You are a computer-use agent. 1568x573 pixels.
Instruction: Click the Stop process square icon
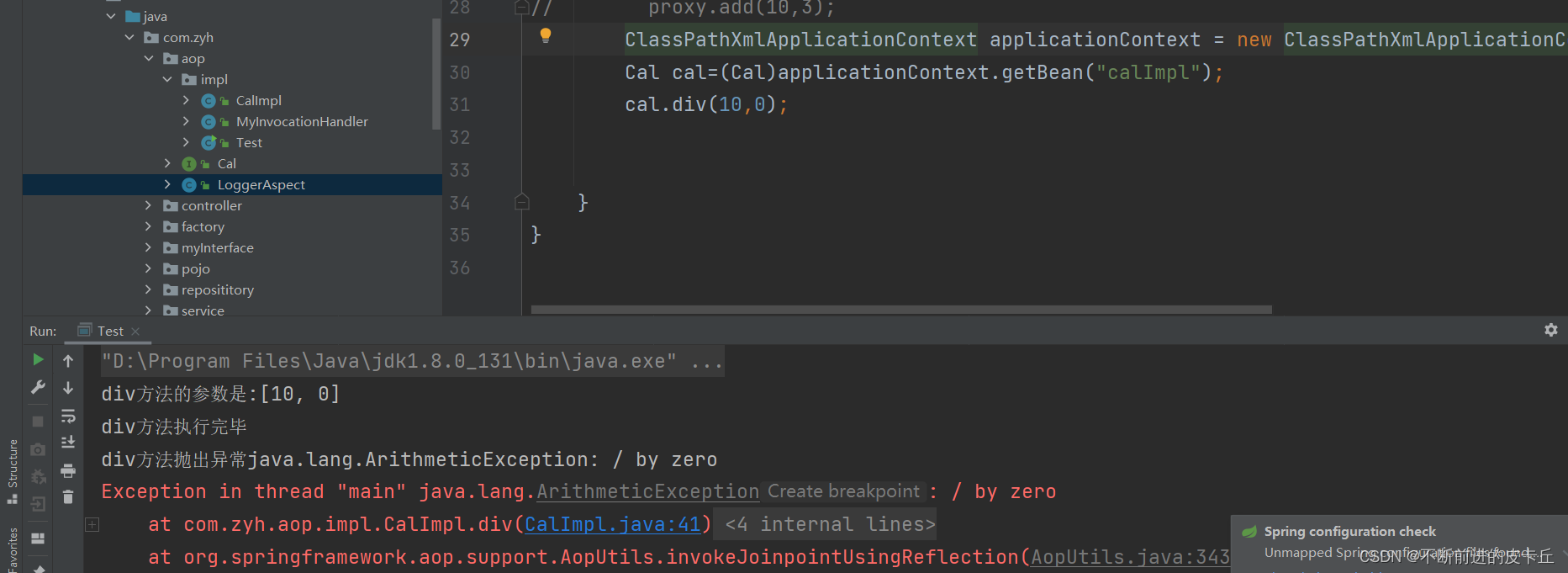pyautogui.click(x=38, y=422)
